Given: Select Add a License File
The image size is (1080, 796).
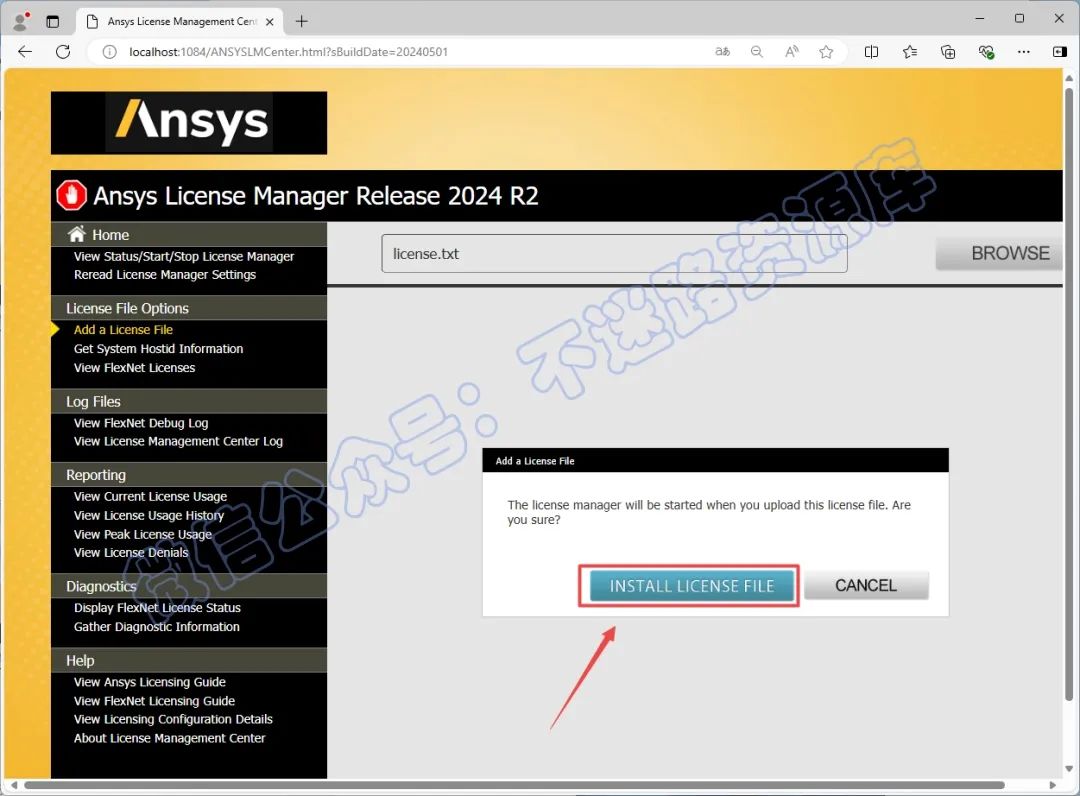Looking at the screenshot, I should (x=123, y=330).
